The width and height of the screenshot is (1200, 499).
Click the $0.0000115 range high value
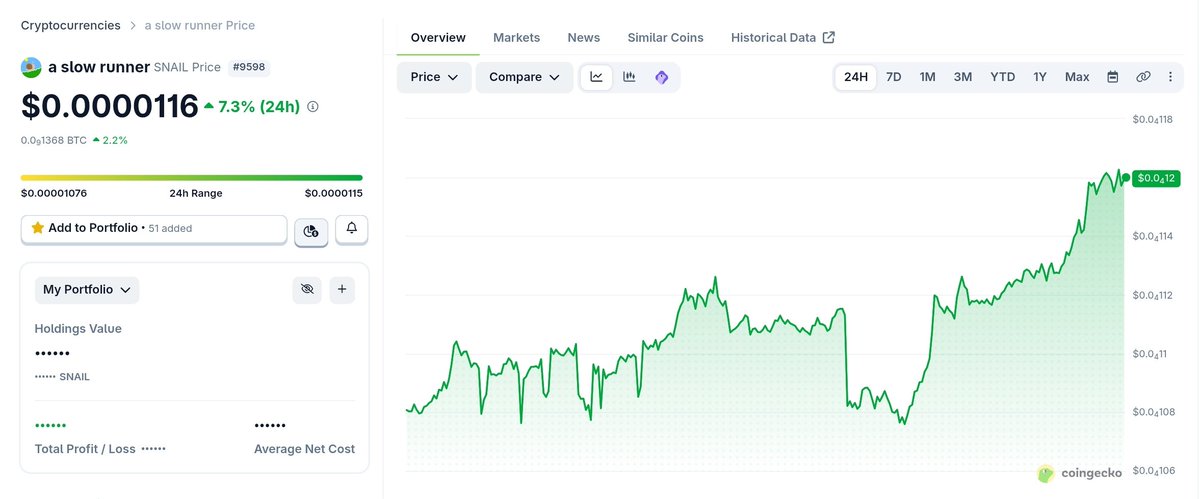(334, 193)
